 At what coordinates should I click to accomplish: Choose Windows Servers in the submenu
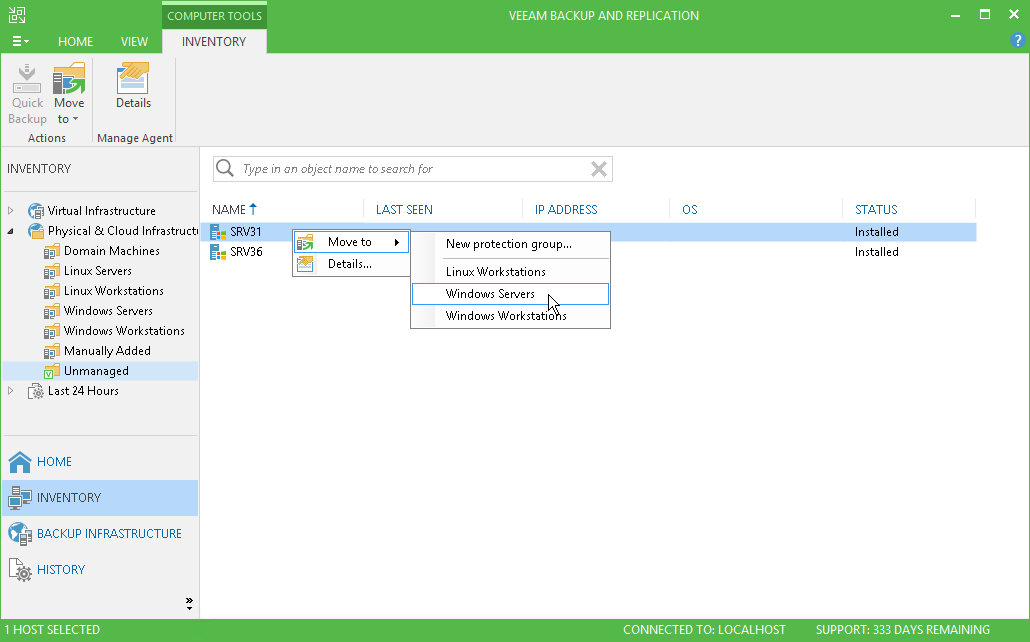click(510, 294)
